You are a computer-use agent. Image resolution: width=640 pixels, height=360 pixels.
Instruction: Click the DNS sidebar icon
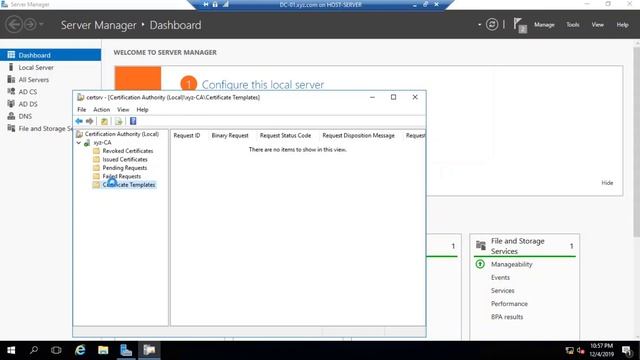pyautogui.click(x=11, y=116)
